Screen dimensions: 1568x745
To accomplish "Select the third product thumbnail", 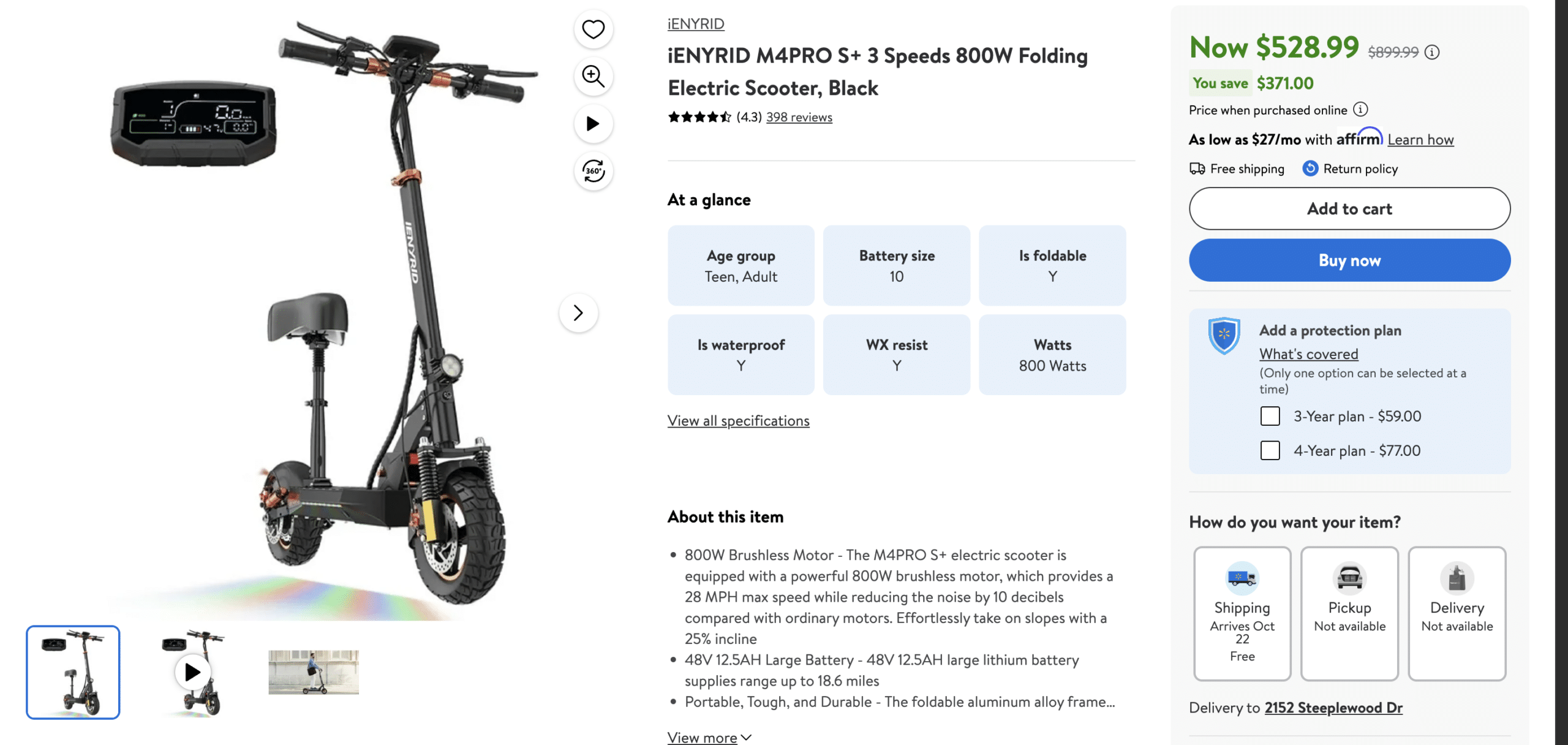I will pyautogui.click(x=313, y=671).
